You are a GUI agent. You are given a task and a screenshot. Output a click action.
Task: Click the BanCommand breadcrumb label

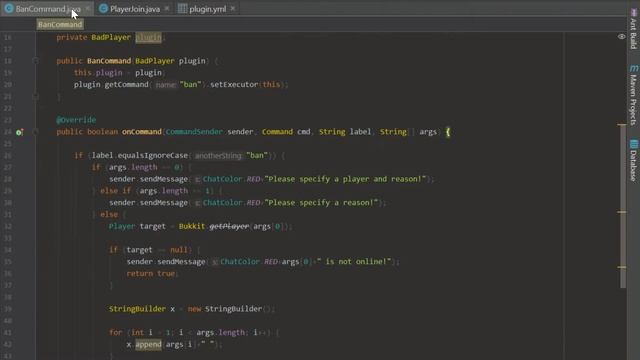(x=60, y=24)
